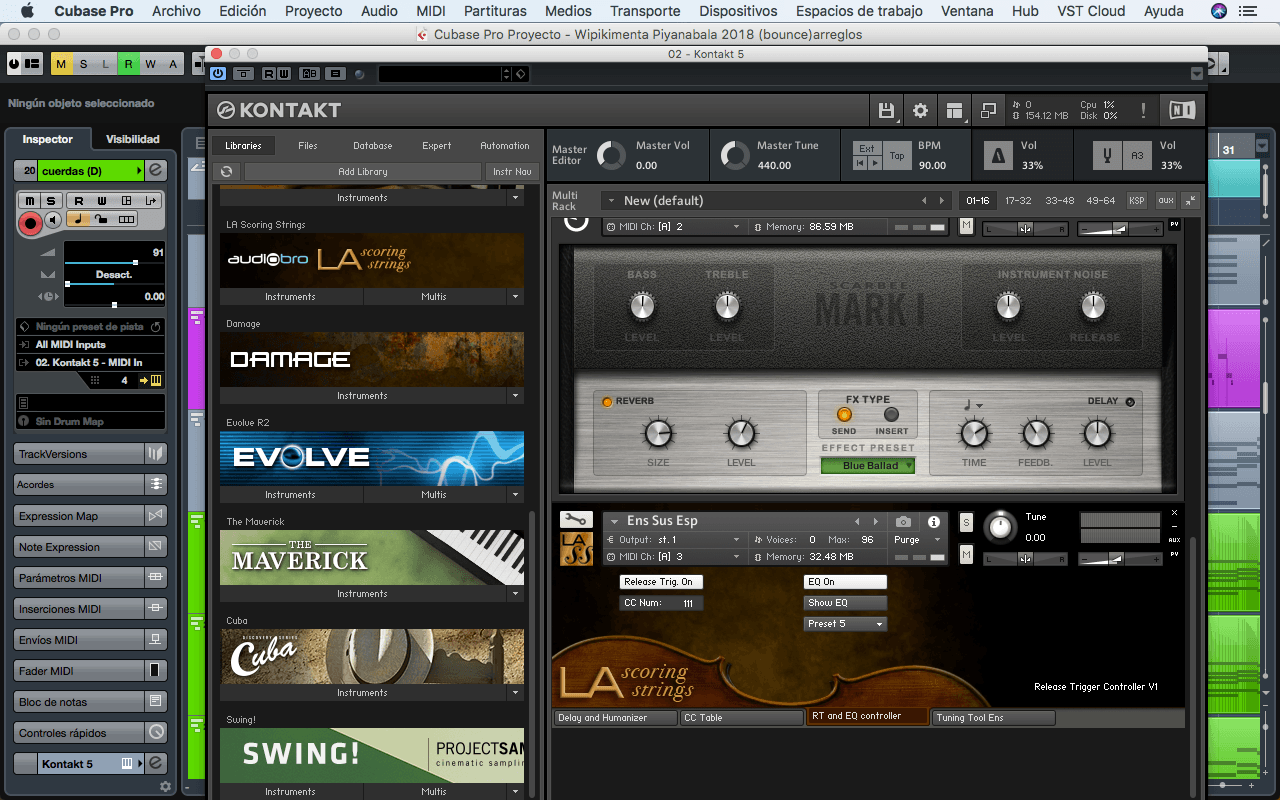Open The Maverick library options arrow
Screen dimensions: 1280x800
tap(516, 593)
